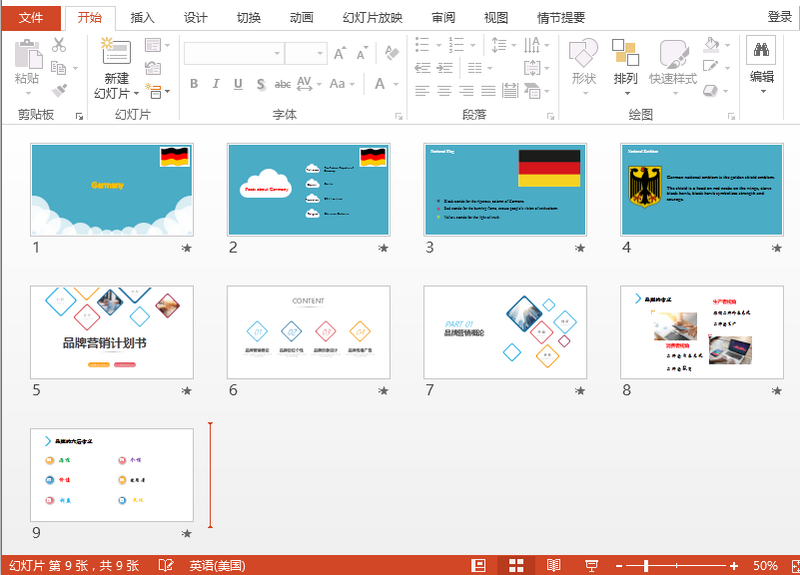This screenshot has height=575, width=800.
Task: Switch to Reading view button
Action: click(x=554, y=565)
